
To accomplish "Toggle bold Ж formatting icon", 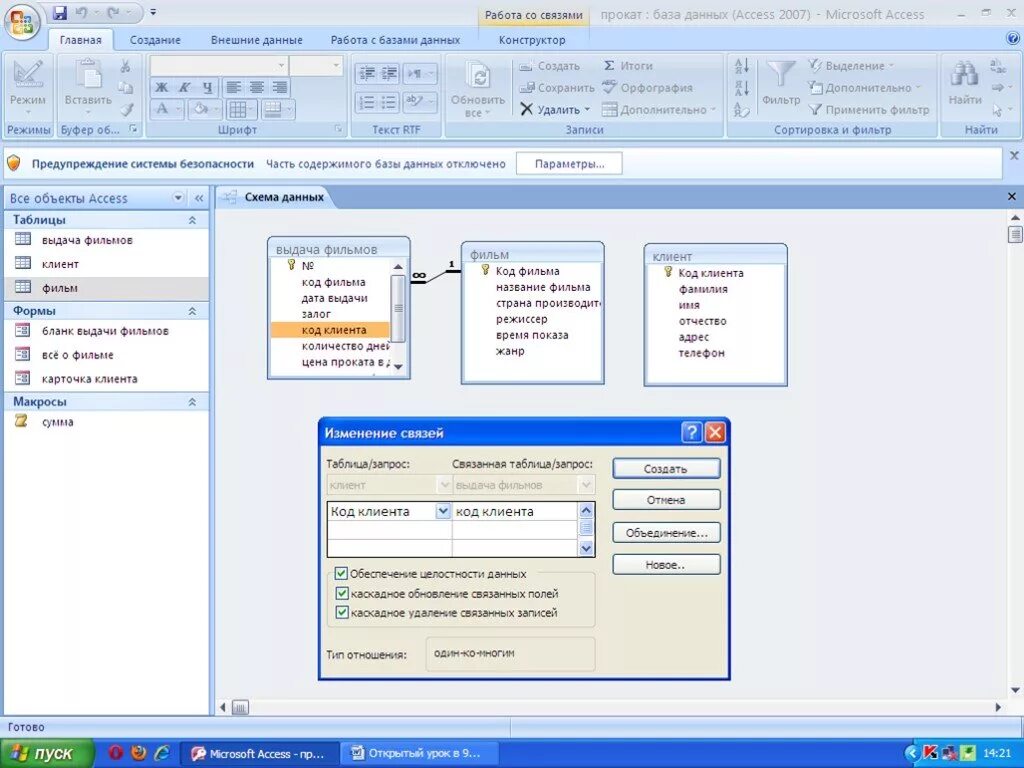I will click(x=161, y=87).
